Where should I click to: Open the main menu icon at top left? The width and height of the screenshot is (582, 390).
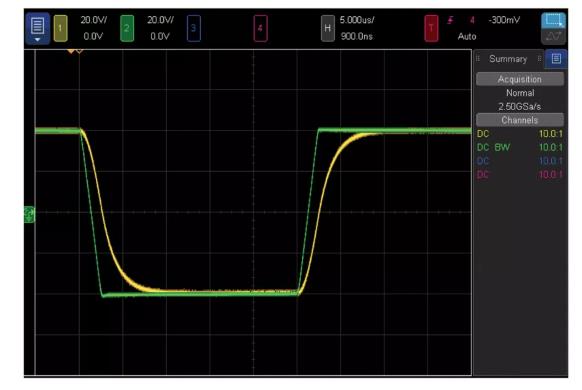37,29
